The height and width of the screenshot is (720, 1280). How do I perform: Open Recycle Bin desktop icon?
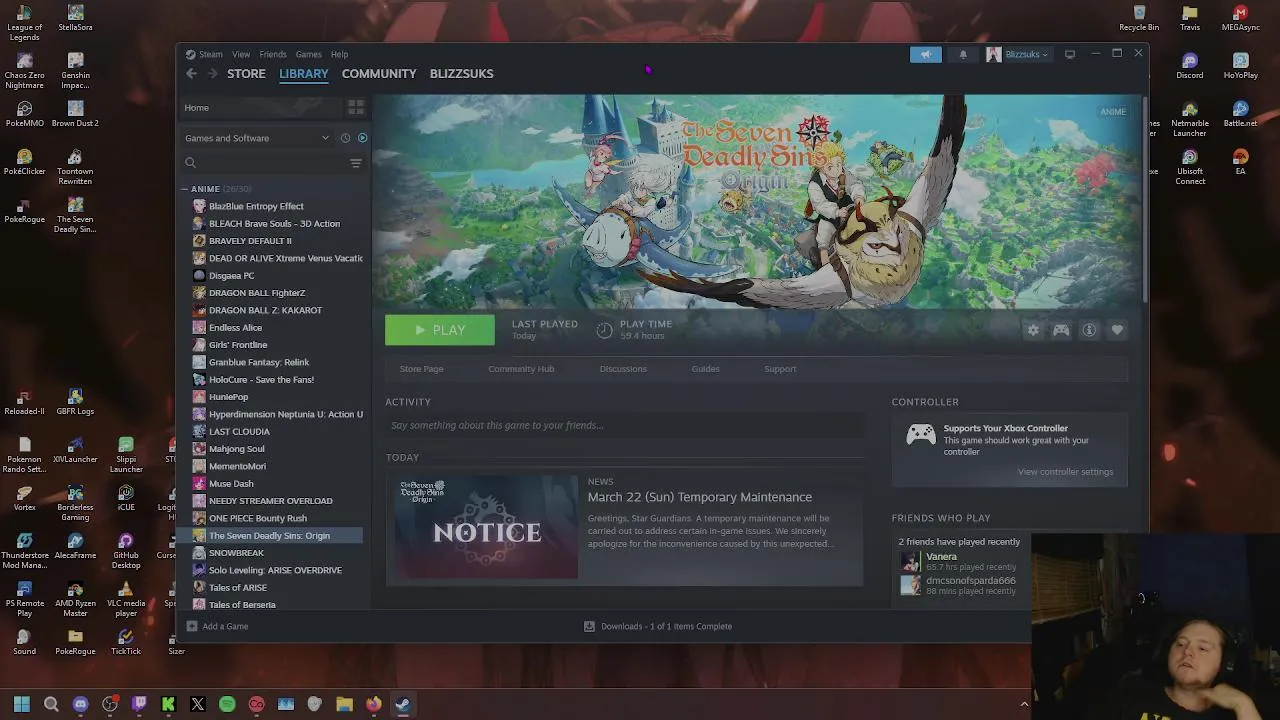click(1139, 17)
